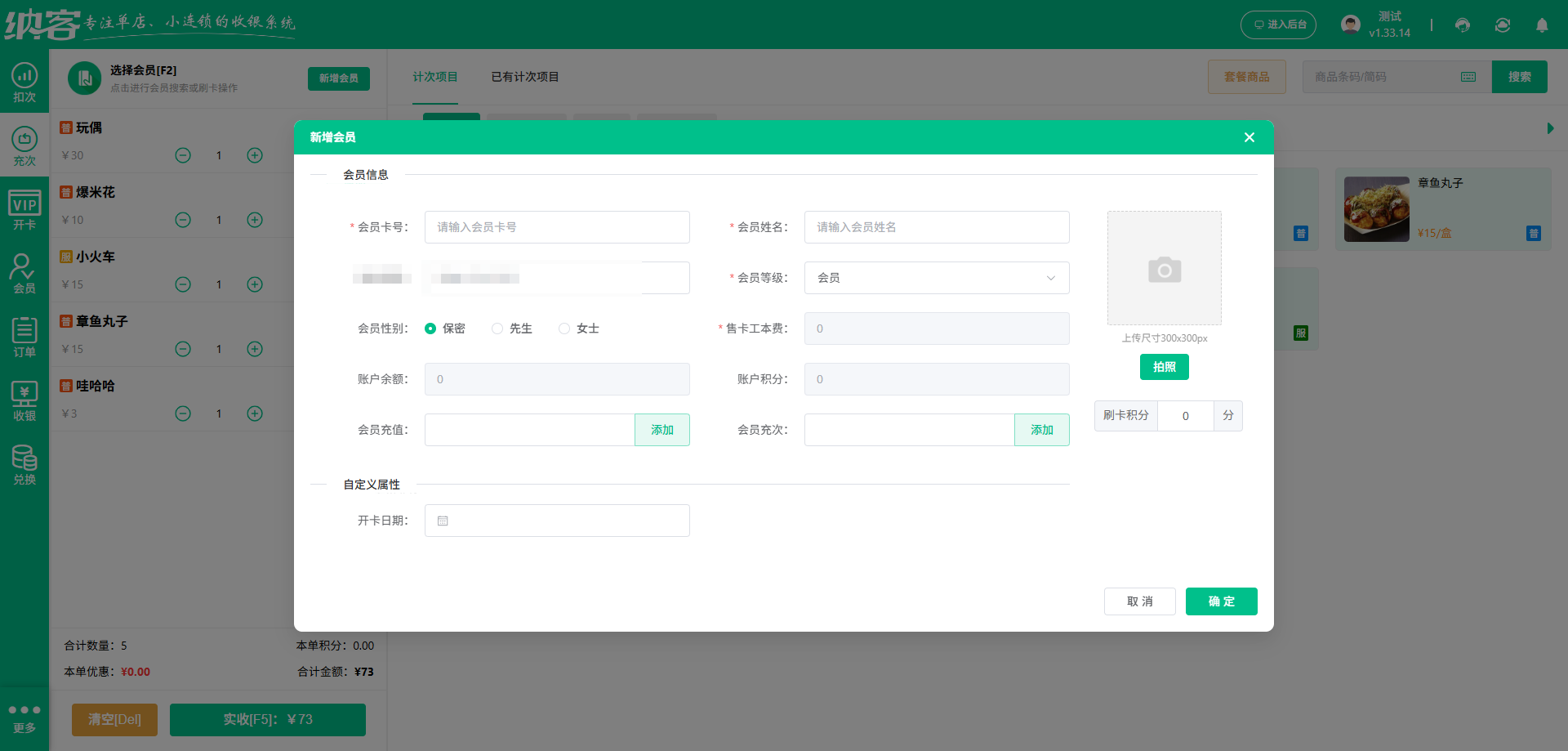Image resolution: width=1568 pixels, height=751 pixels.
Task: Open the VIP开卡 panel from the sidebar
Action: 24,211
